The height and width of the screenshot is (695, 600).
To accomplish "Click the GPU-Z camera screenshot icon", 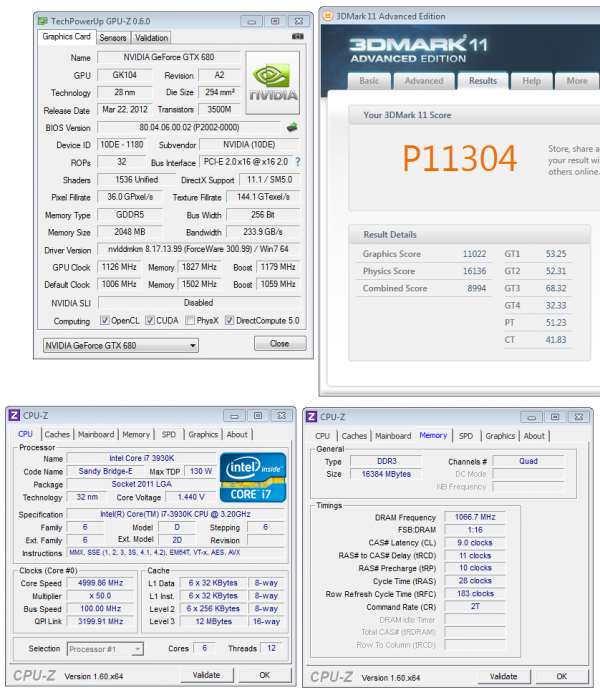I will click(x=298, y=36).
